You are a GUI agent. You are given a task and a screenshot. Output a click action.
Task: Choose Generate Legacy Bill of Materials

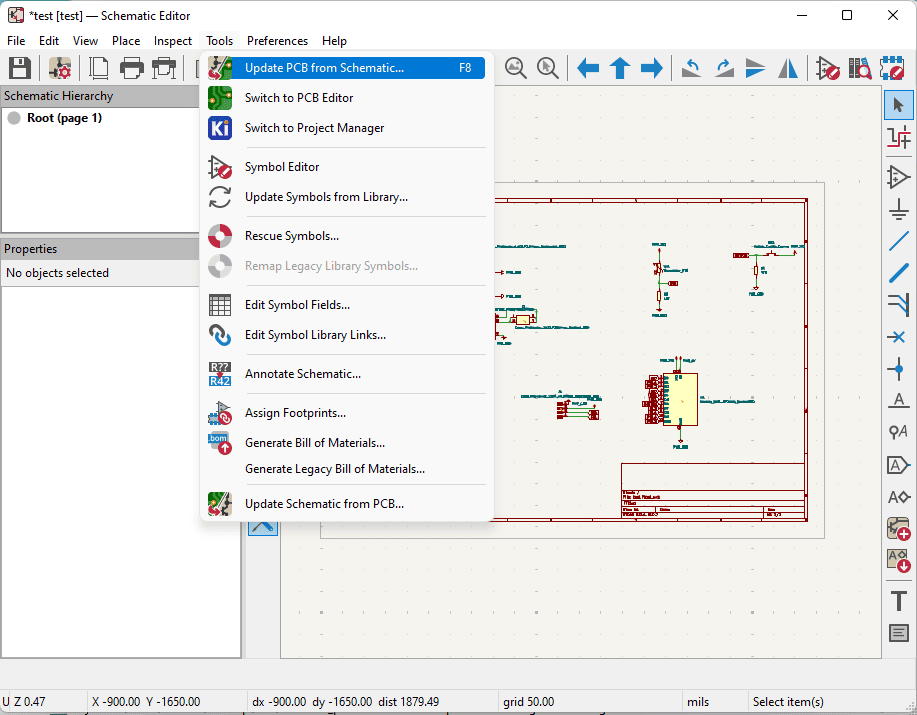(x=347, y=469)
